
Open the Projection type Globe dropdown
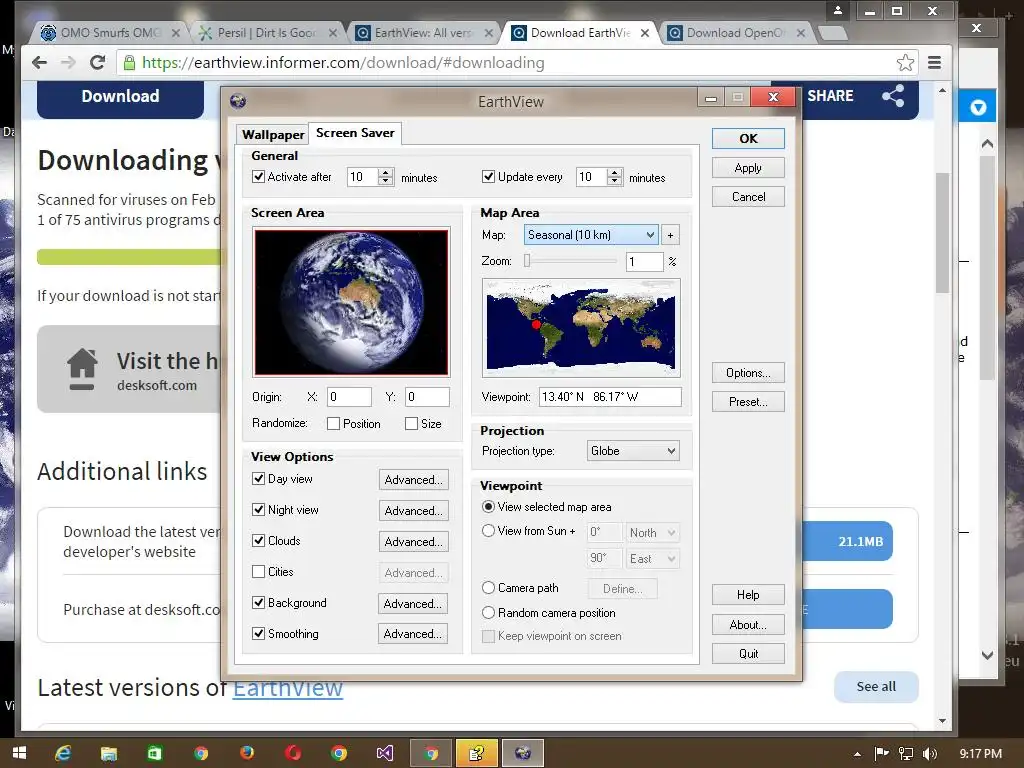[633, 451]
